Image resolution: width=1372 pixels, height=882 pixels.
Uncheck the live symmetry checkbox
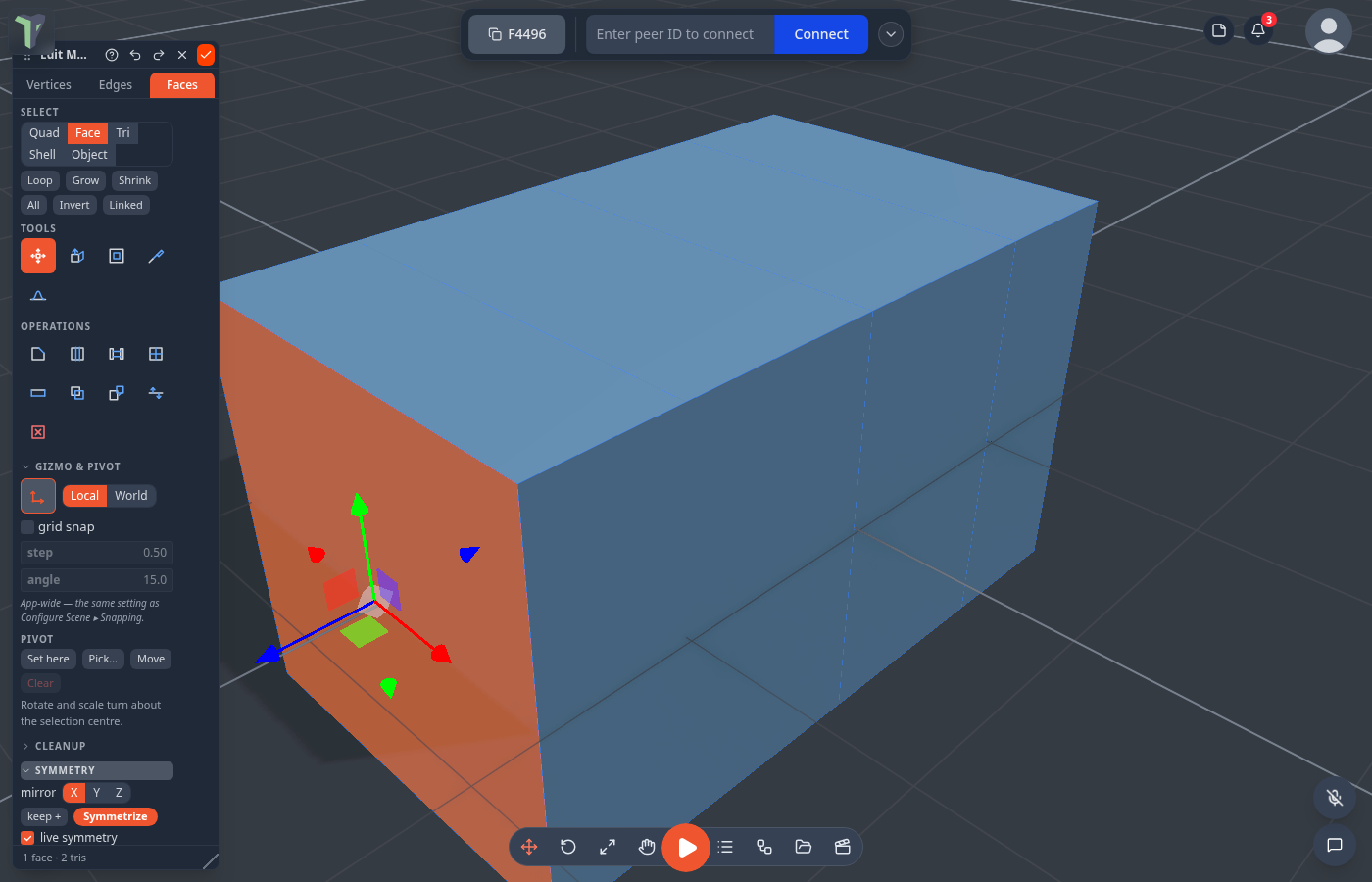click(27, 838)
